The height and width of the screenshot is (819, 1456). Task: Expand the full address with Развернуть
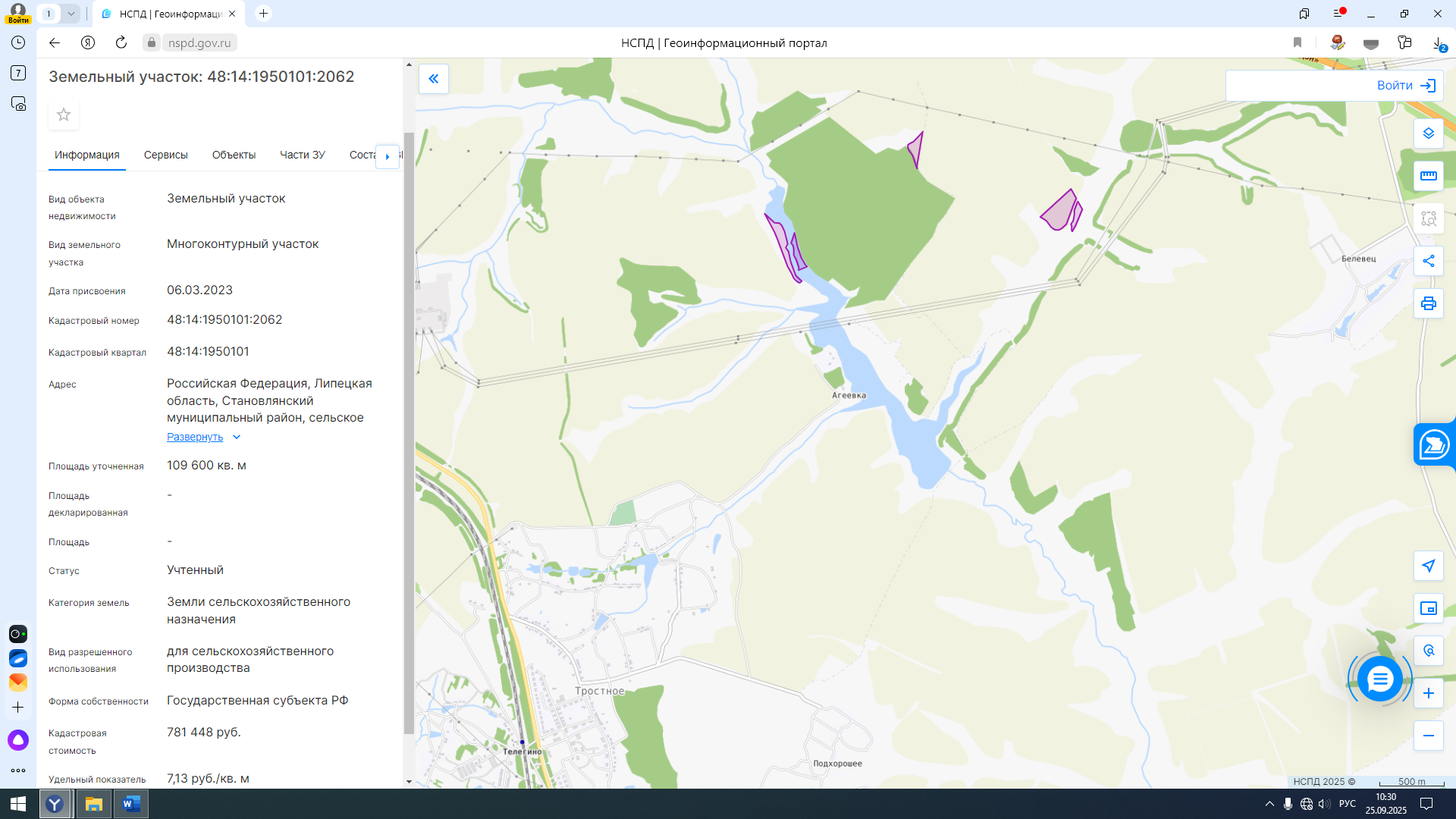point(195,437)
